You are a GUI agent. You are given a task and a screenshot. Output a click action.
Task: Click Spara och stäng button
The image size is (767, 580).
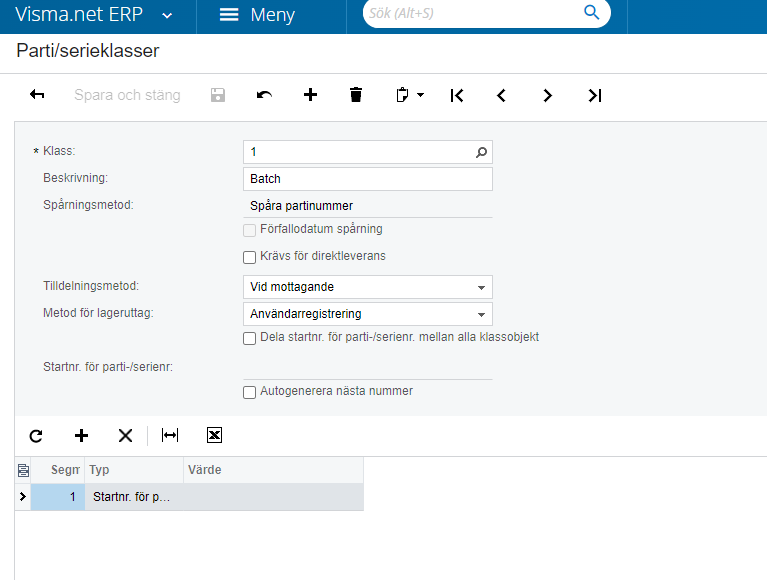(x=127, y=95)
